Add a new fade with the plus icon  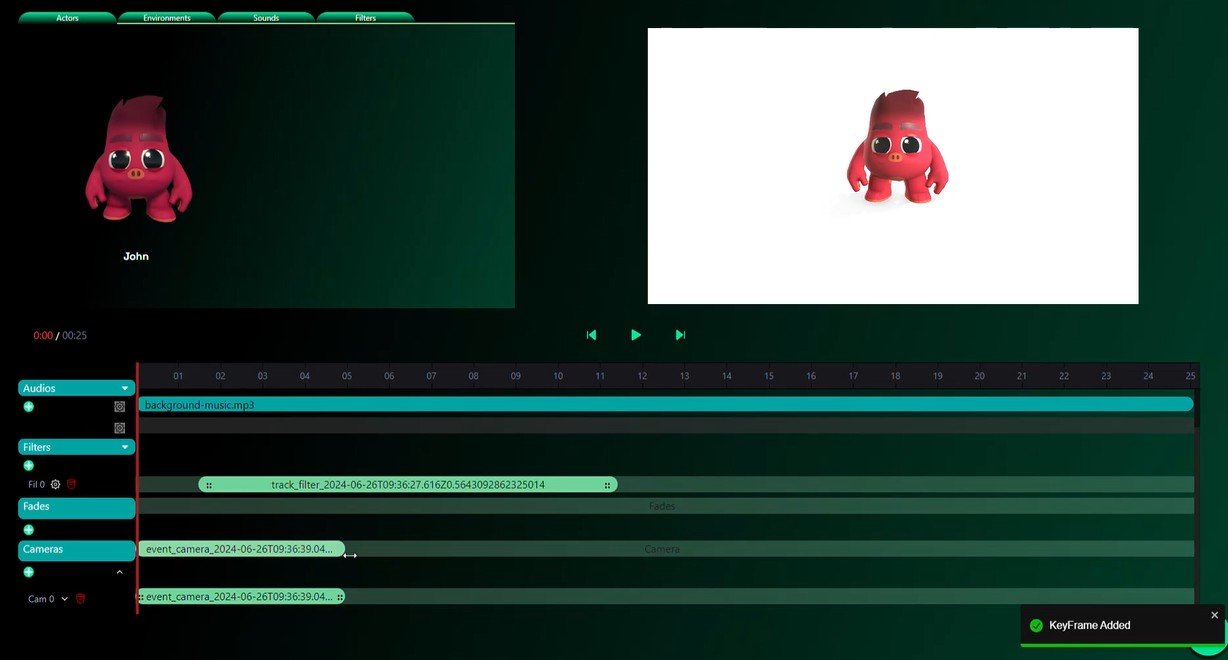pyautogui.click(x=29, y=530)
